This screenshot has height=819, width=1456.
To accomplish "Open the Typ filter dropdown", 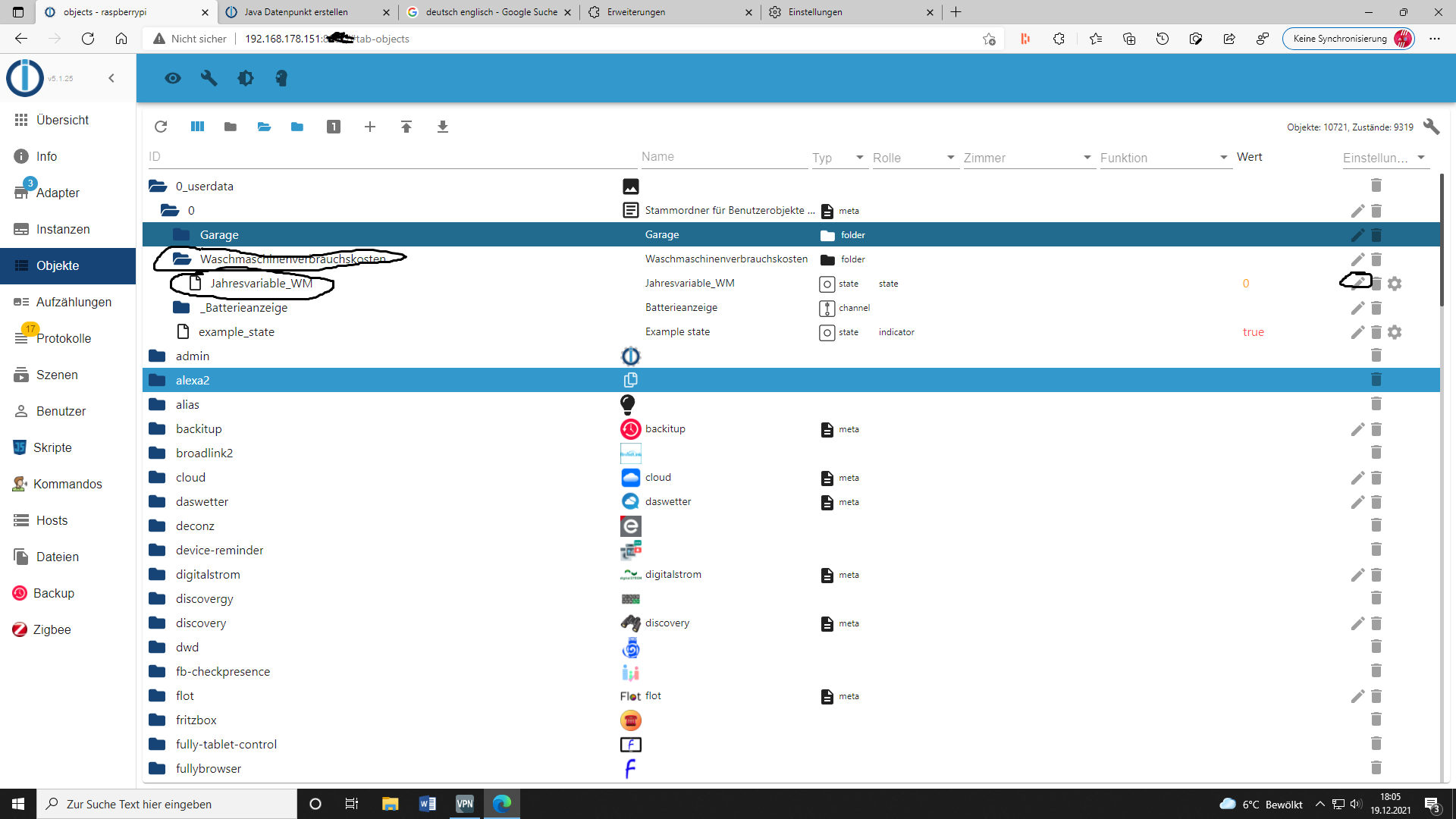I will (x=839, y=158).
